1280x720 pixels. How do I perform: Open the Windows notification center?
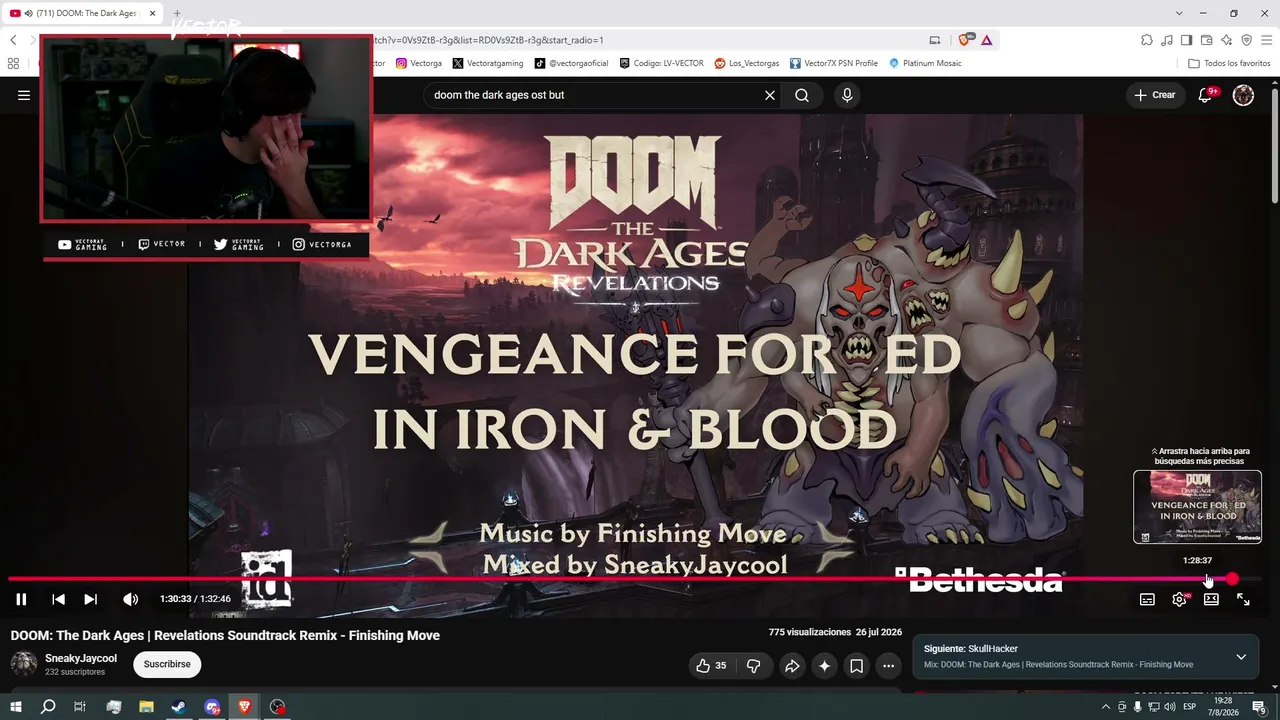pyautogui.click(x=1259, y=707)
